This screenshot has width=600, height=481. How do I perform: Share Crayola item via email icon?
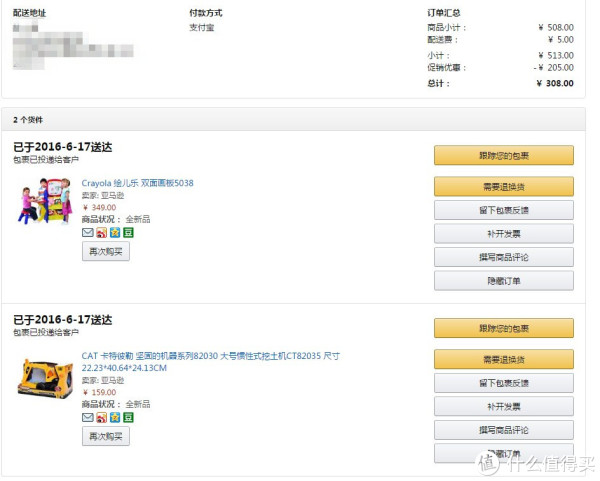tap(88, 232)
